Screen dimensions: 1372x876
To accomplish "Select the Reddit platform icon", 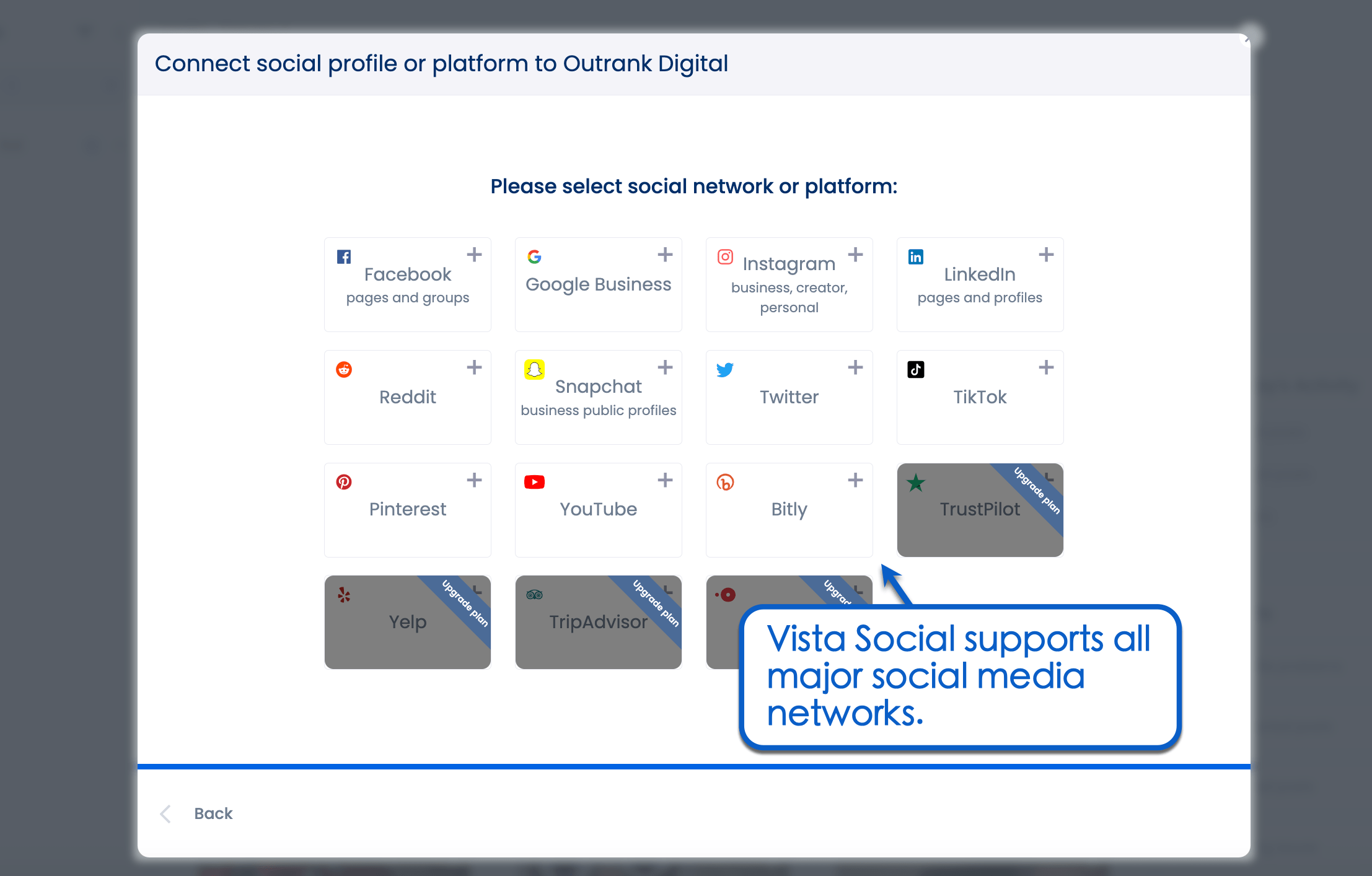I will tap(343, 369).
